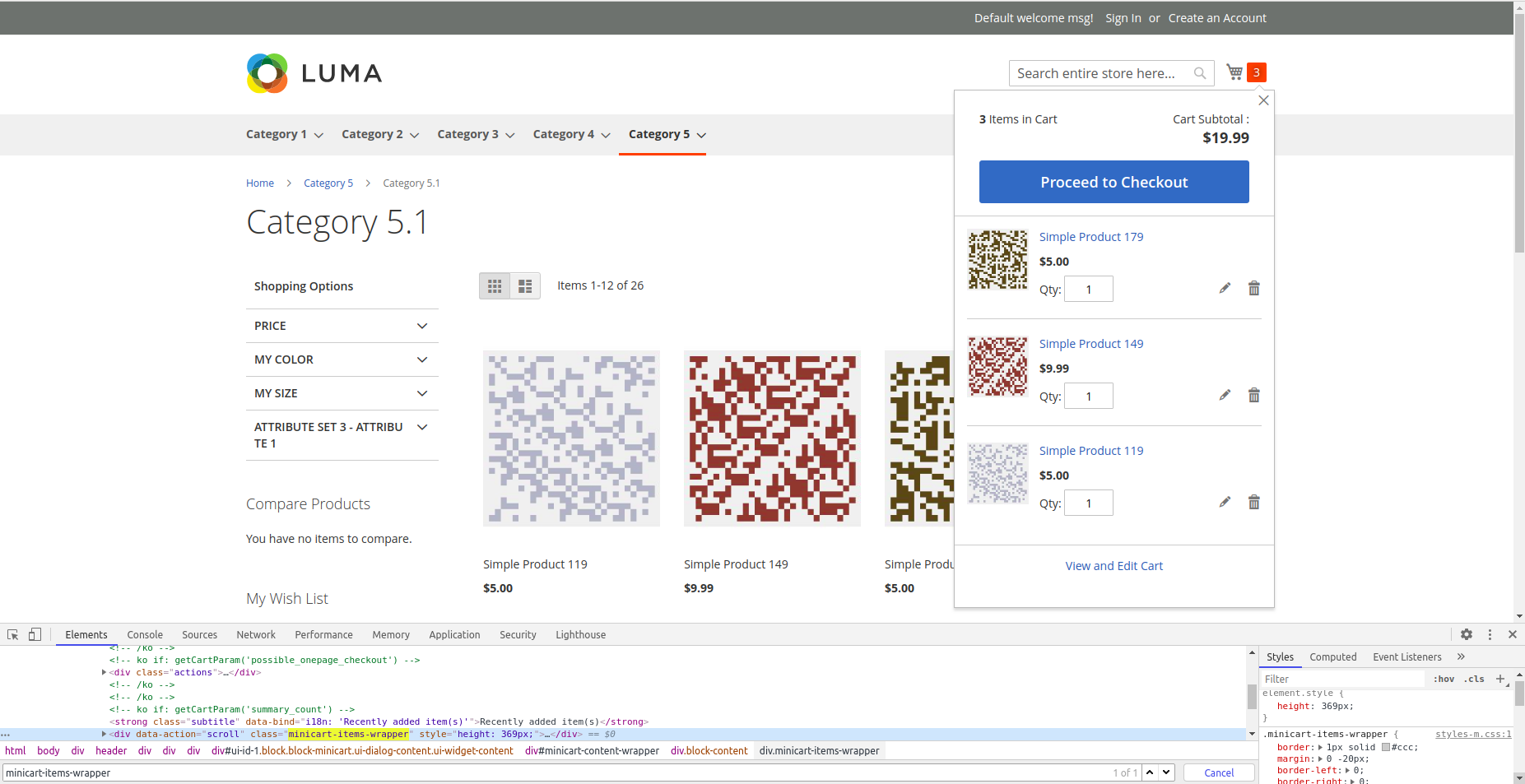The image size is (1525, 784).
Task: Open Category 3 menu
Action: point(476,134)
